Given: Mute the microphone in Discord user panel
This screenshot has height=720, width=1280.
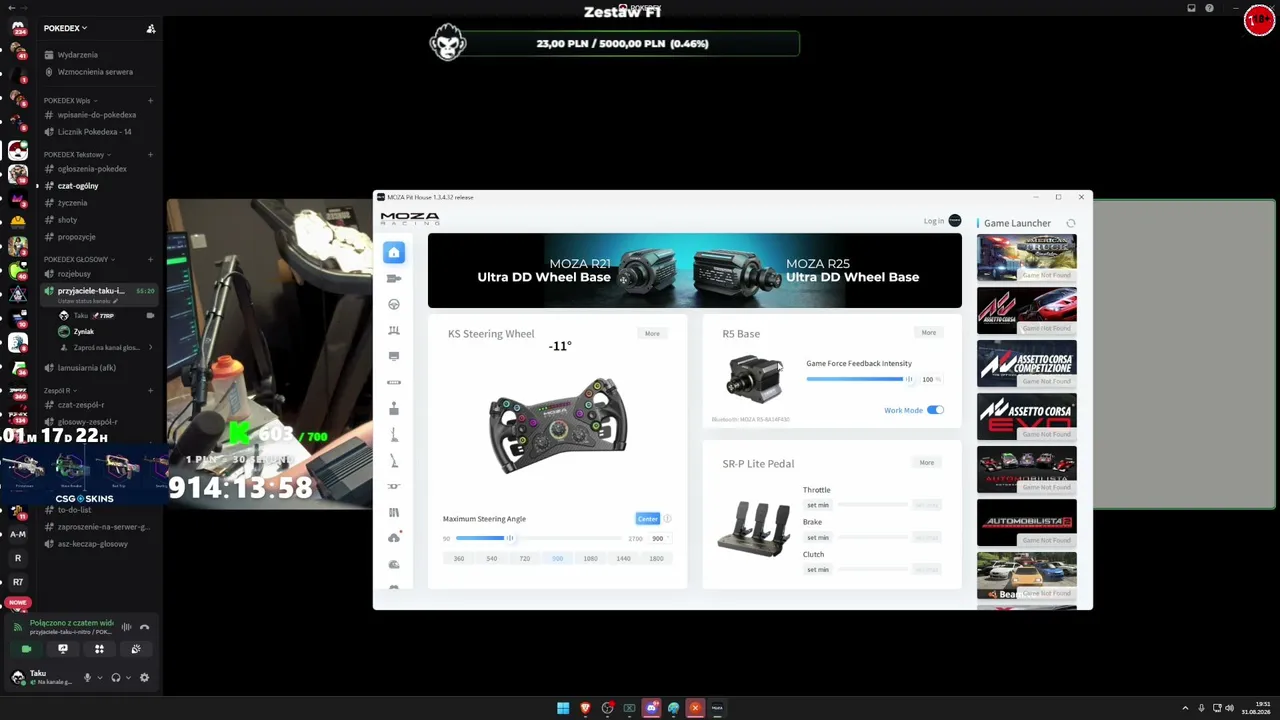Looking at the screenshot, I should point(87,678).
